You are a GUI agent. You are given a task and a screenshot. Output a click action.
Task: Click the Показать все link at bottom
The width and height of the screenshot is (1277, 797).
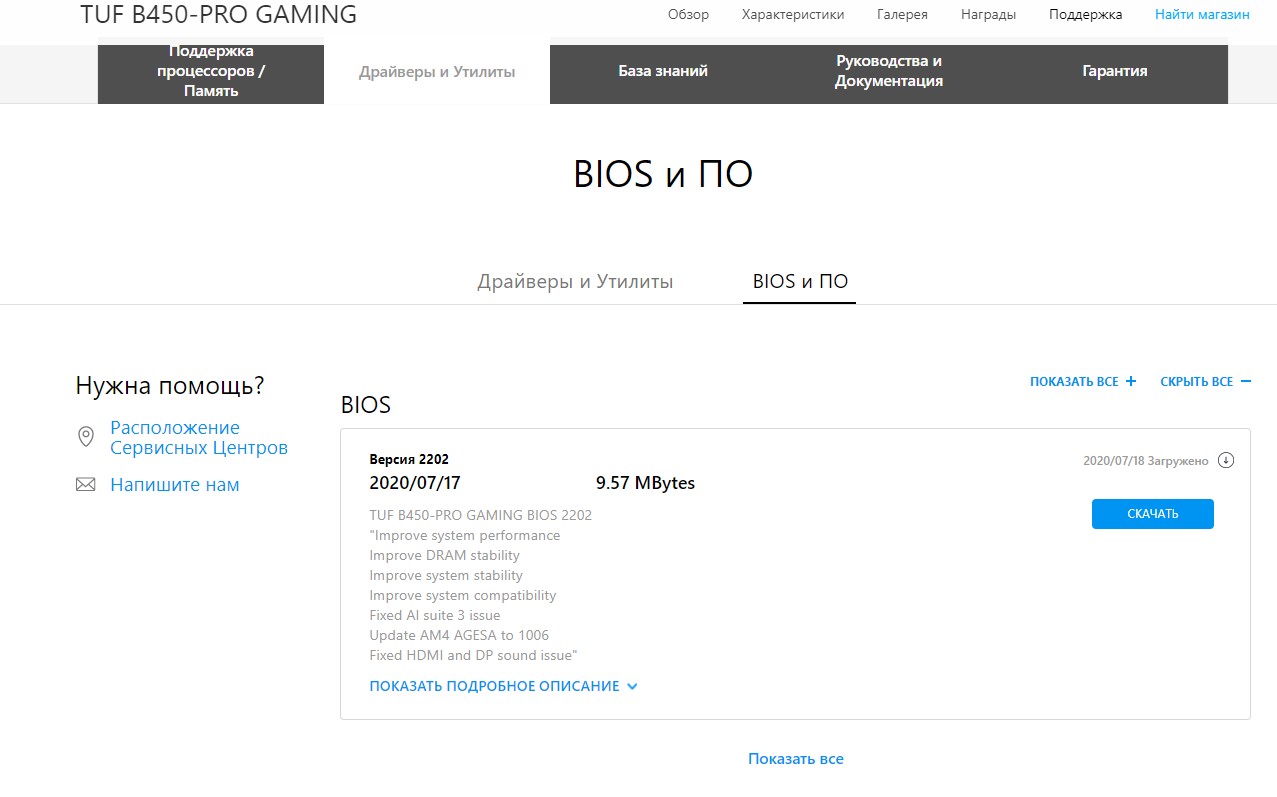pyautogui.click(x=796, y=759)
